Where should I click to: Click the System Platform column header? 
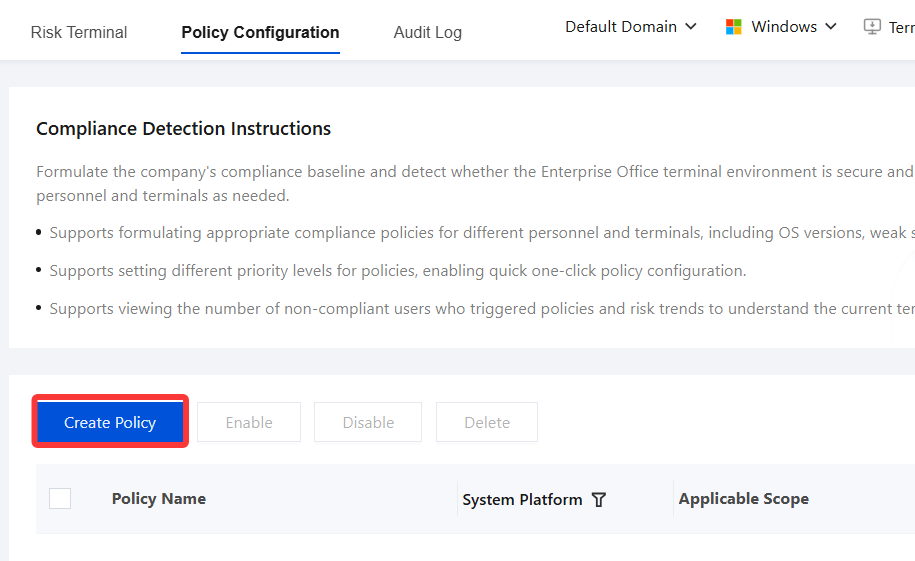pos(522,500)
